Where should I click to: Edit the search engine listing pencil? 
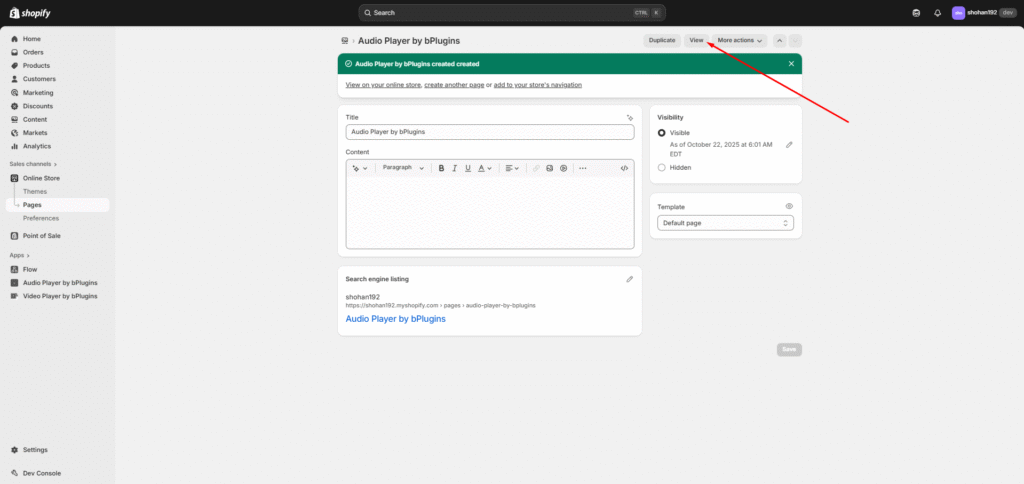coord(630,279)
